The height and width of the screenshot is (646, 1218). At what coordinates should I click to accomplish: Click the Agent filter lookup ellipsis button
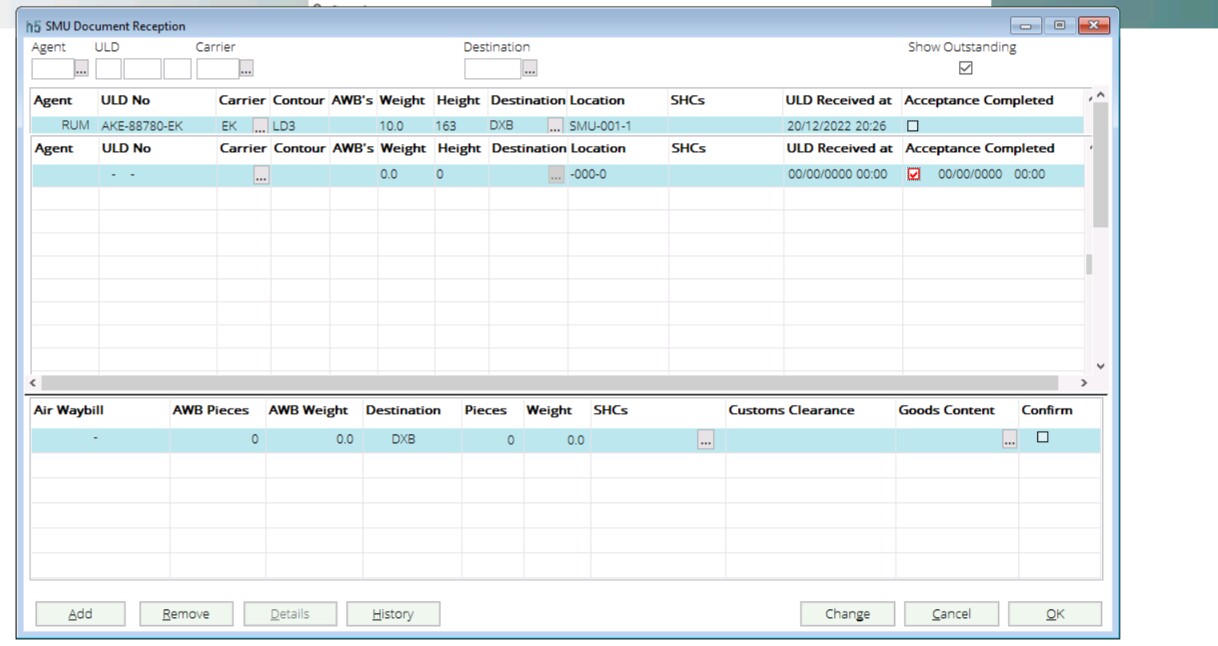[81, 69]
